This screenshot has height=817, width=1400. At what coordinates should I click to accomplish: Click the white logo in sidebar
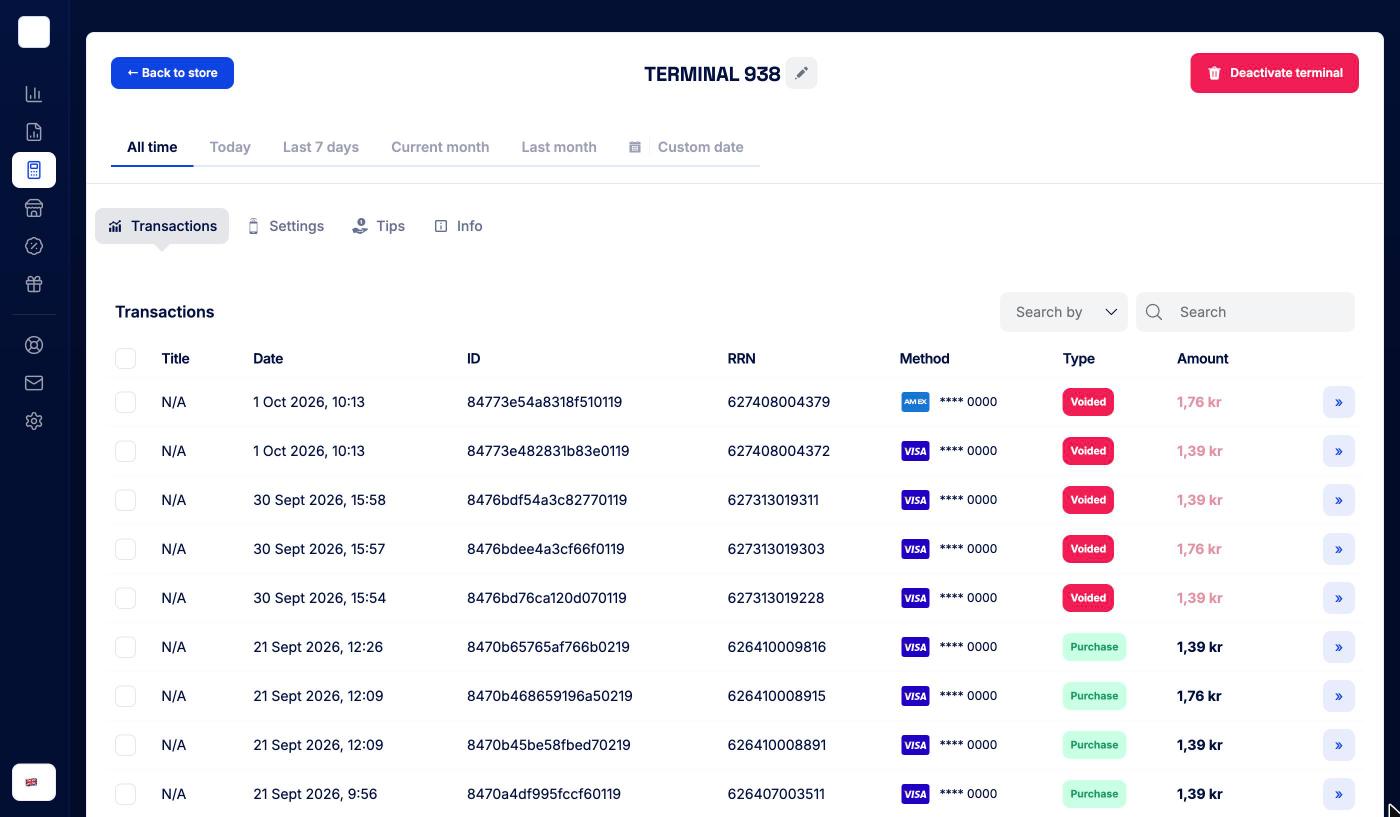34,32
